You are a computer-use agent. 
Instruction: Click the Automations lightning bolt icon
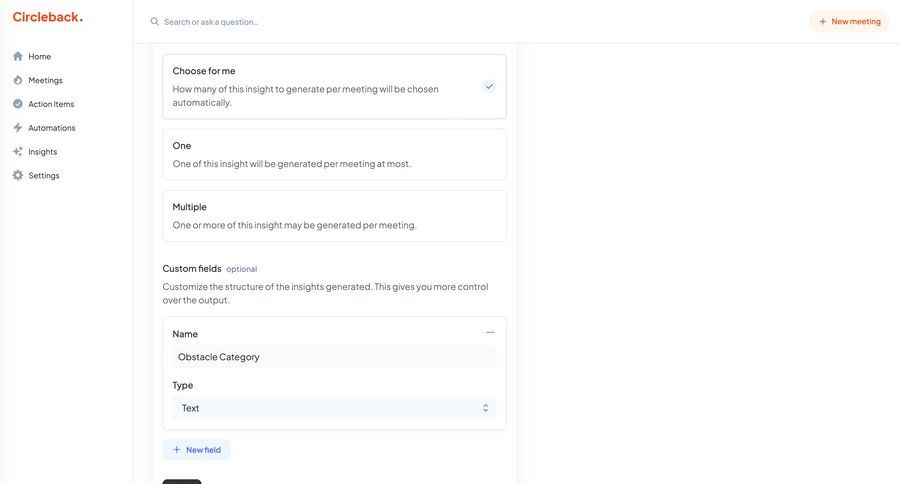pos(18,128)
